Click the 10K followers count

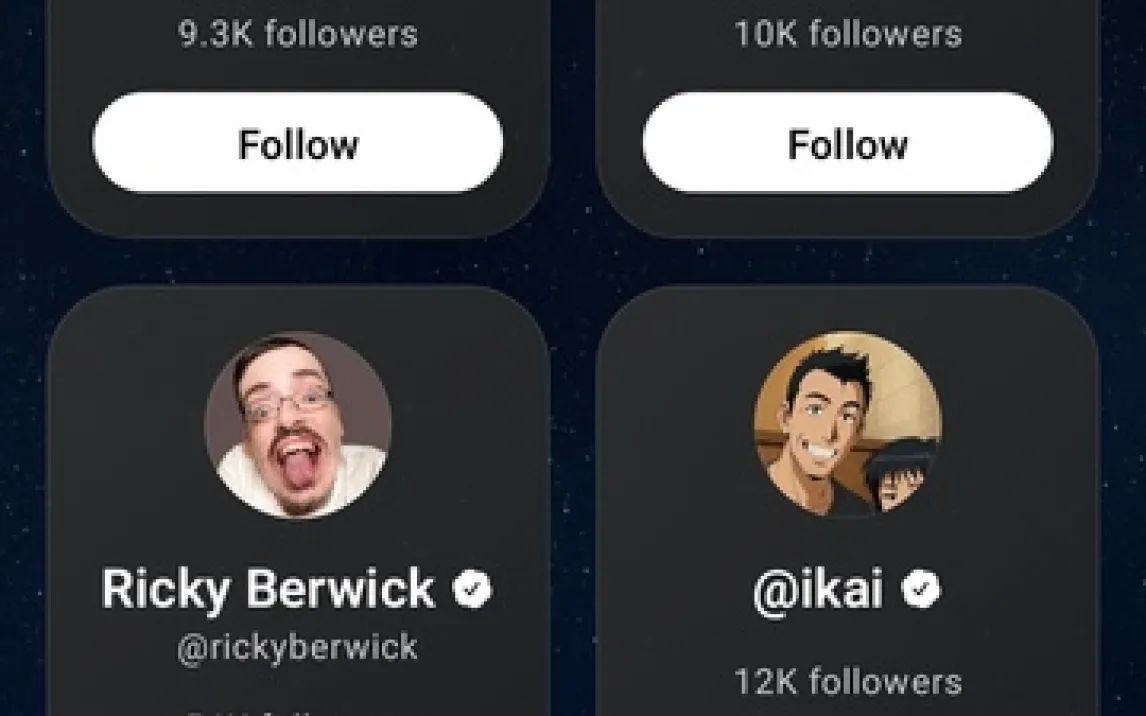(848, 35)
